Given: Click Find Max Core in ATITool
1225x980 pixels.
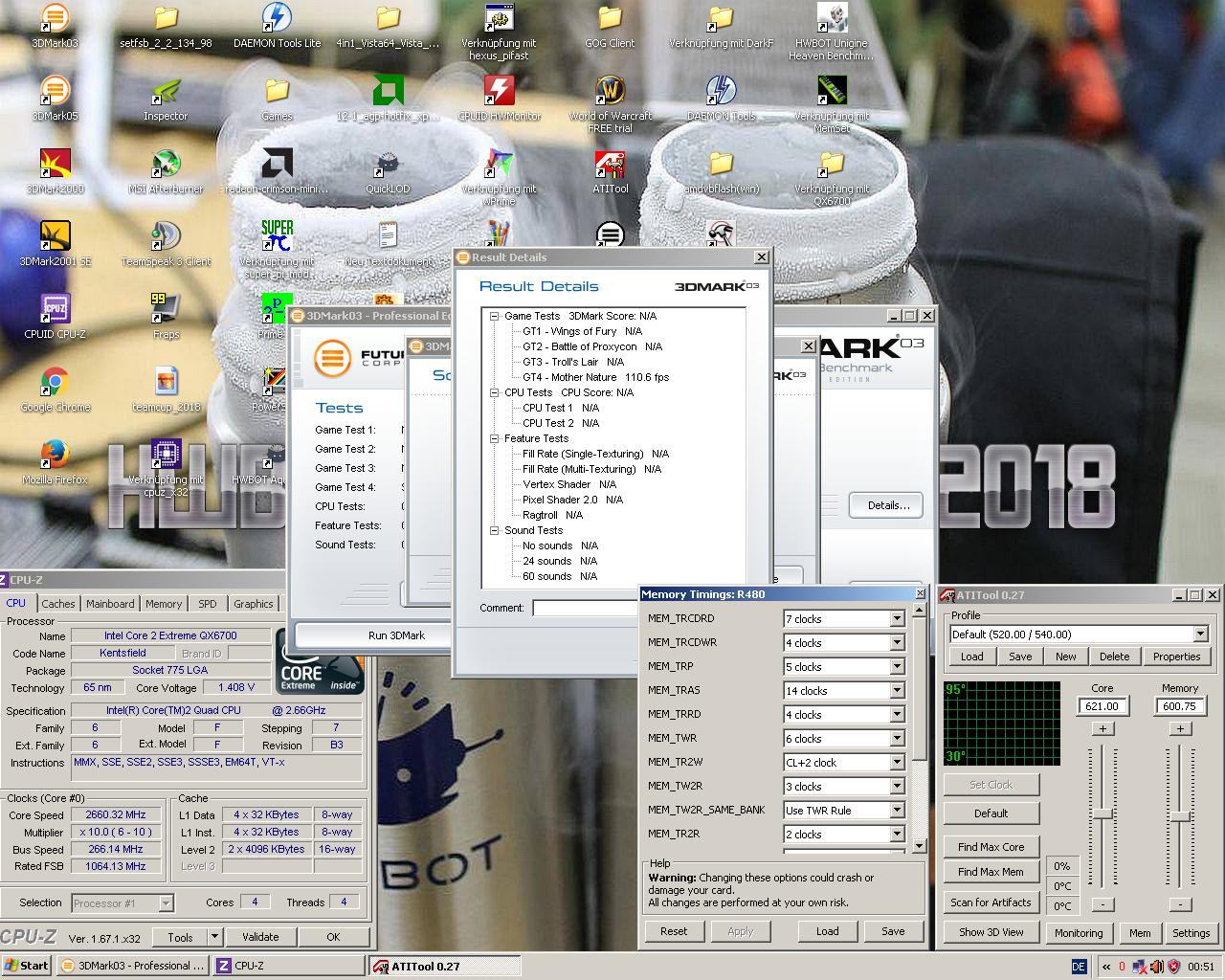Looking at the screenshot, I should (x=991, y=847).
